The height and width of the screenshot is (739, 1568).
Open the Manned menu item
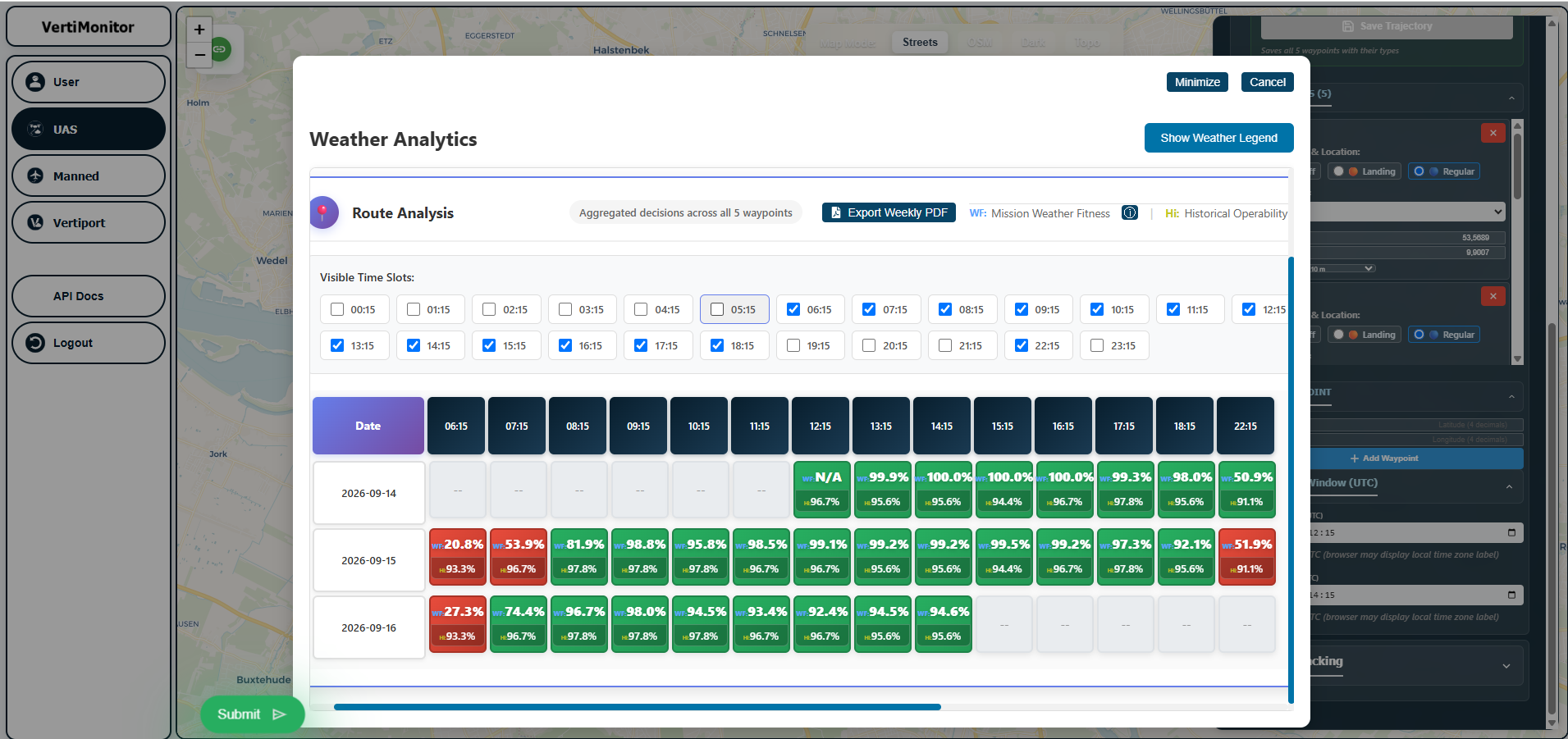click(x=89, y=176)
